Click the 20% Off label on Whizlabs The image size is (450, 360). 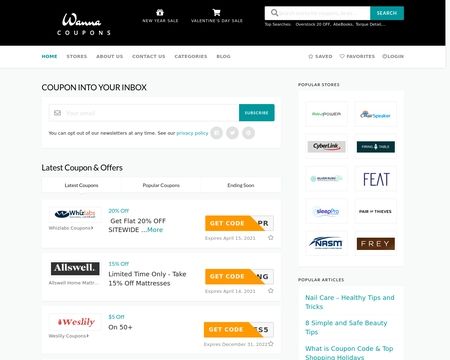[118, 211]
